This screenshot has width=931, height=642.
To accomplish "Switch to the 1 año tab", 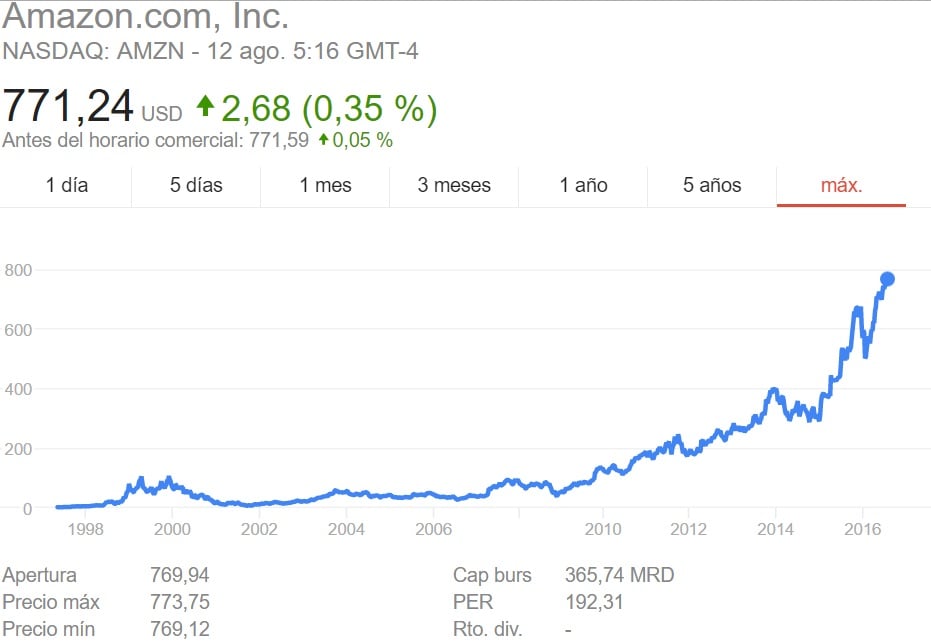I will pos(583,185).
